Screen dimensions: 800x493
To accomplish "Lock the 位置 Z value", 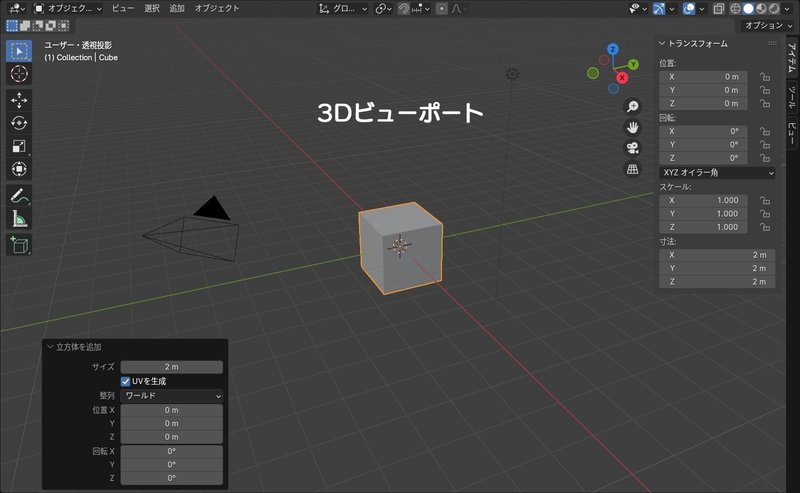I will (764, 104).
